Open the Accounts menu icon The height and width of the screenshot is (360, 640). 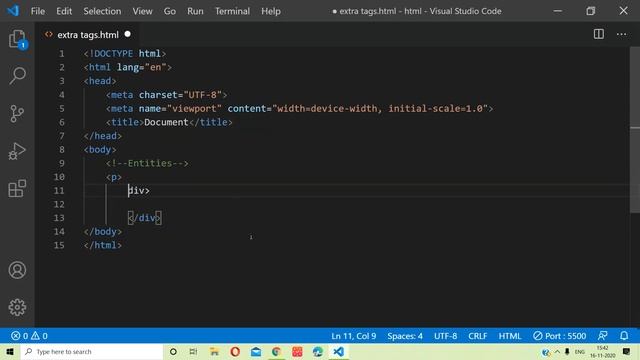click(17, 270)
